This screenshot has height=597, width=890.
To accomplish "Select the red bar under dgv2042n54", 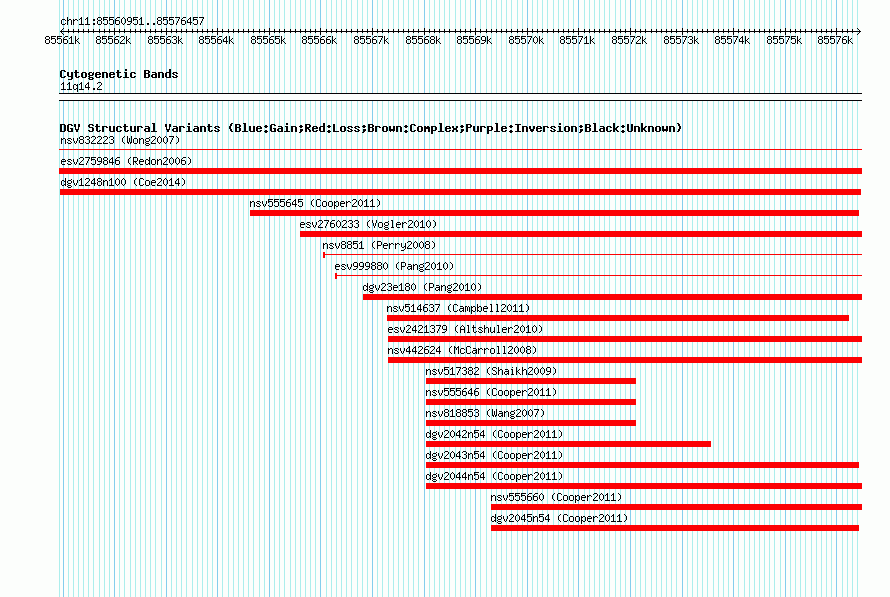I will [x=568, y=444].
